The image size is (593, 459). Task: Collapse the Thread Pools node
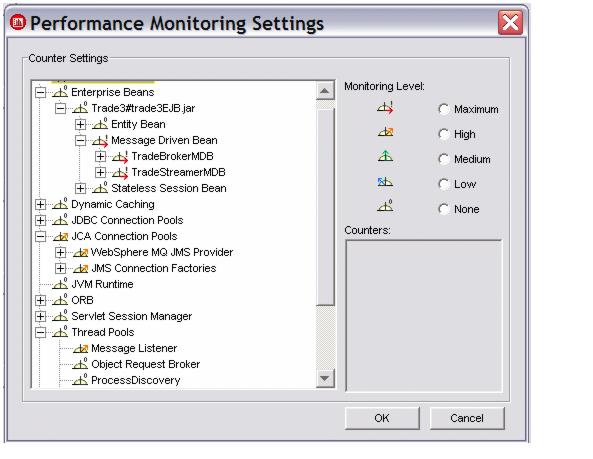[x=40, y=332]
